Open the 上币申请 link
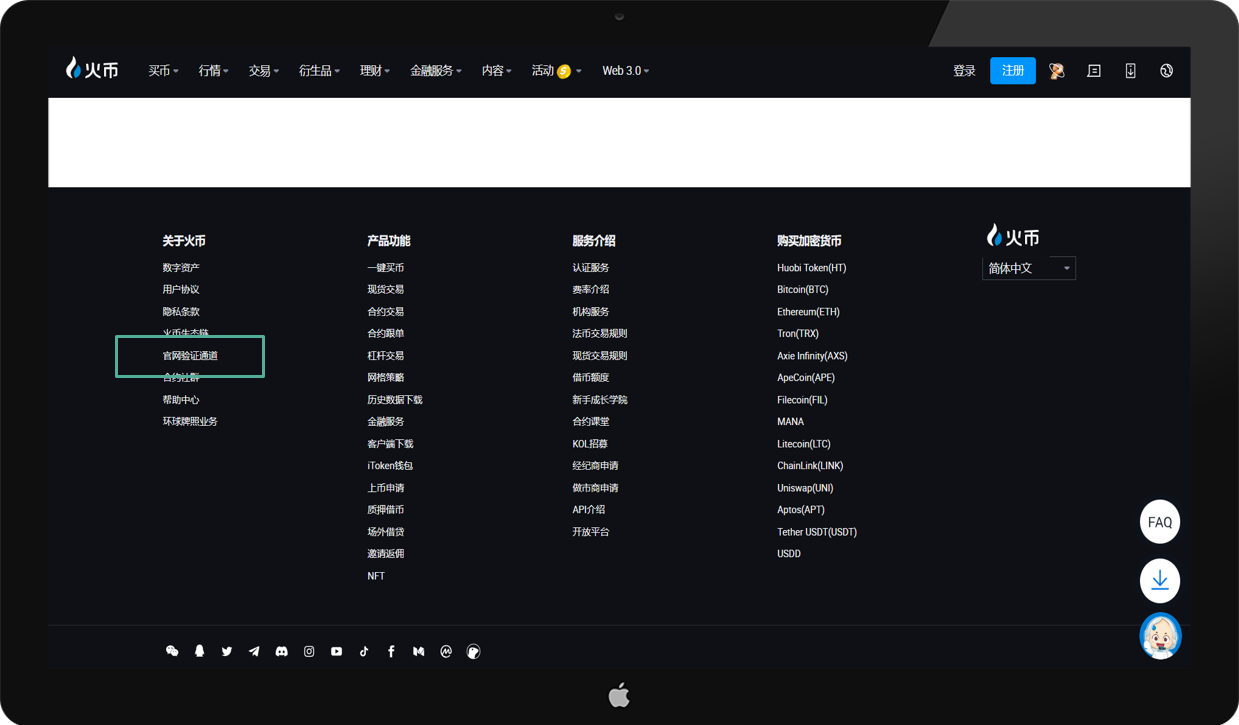 click(x=386, y=488)
